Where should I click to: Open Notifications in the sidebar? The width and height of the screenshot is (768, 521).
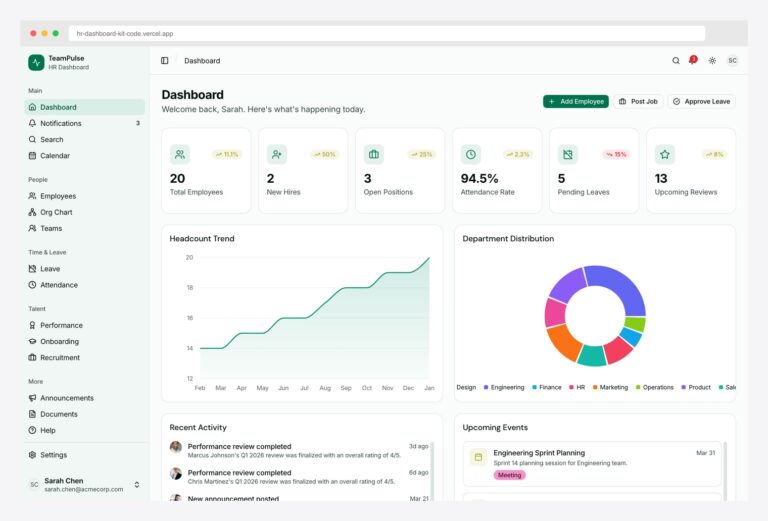point(84,123)
